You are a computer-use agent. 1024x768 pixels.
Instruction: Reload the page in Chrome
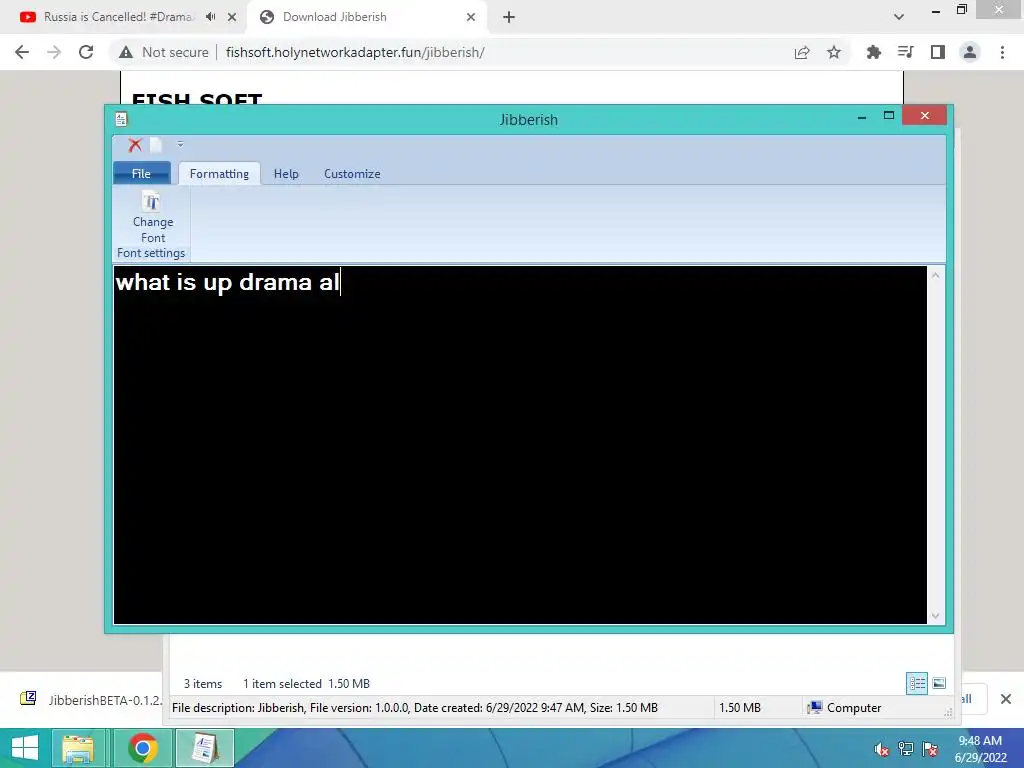[x=86, y=52]
